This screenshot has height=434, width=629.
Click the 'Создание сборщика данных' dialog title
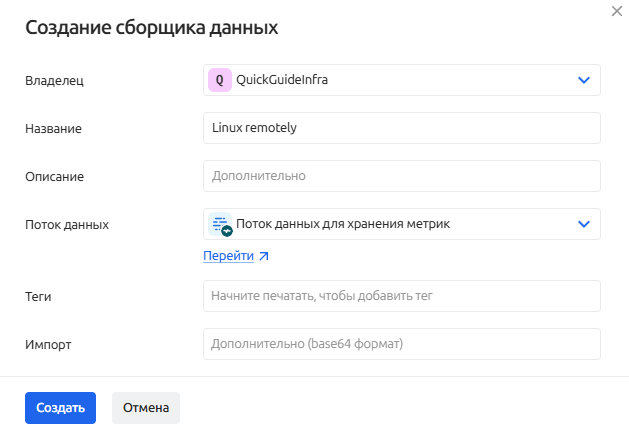point(151,28)
